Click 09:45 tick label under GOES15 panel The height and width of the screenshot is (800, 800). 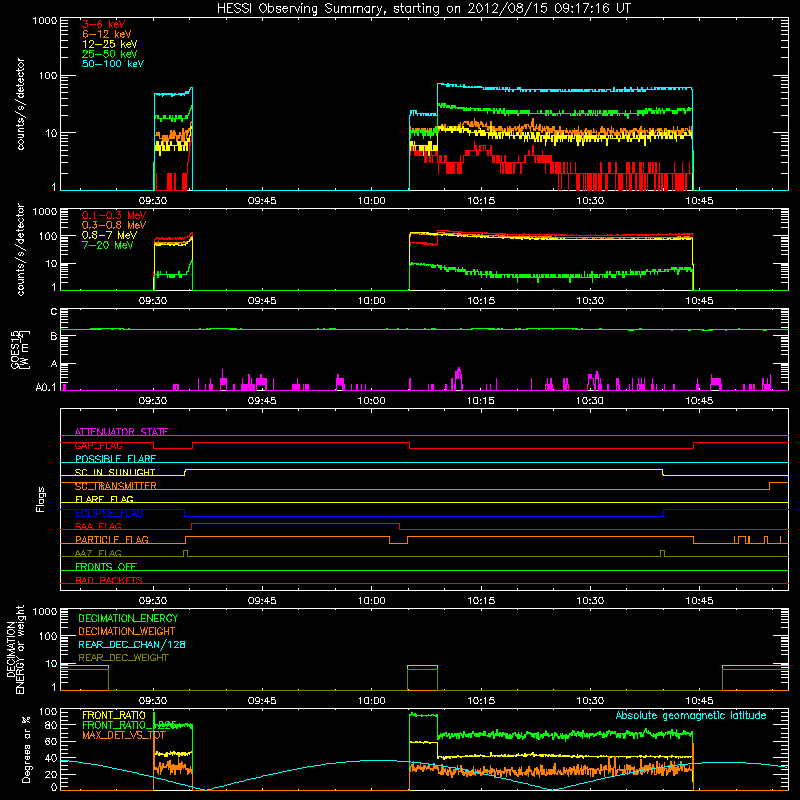click(x=262, y=401)
